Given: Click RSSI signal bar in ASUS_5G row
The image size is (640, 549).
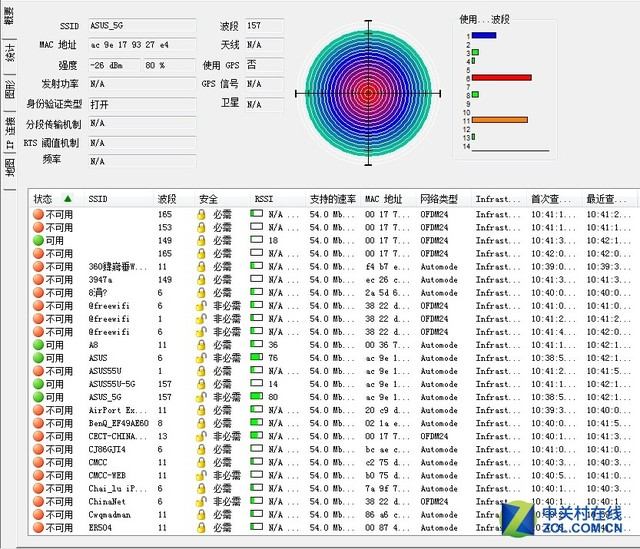Looking at the screenshot, I should coord(256,396).
